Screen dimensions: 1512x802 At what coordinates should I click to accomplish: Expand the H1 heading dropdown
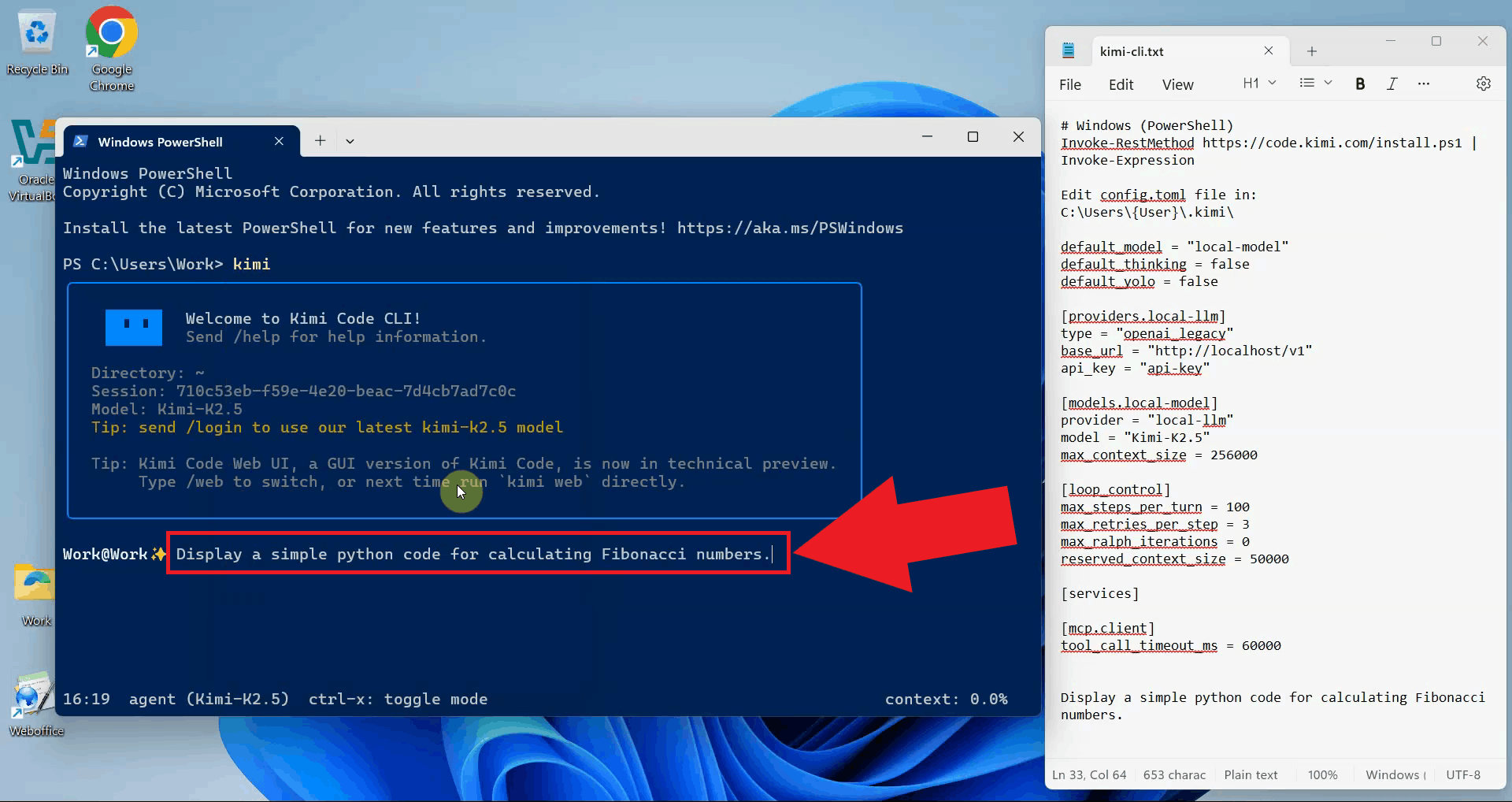(x=1259, y=84)
